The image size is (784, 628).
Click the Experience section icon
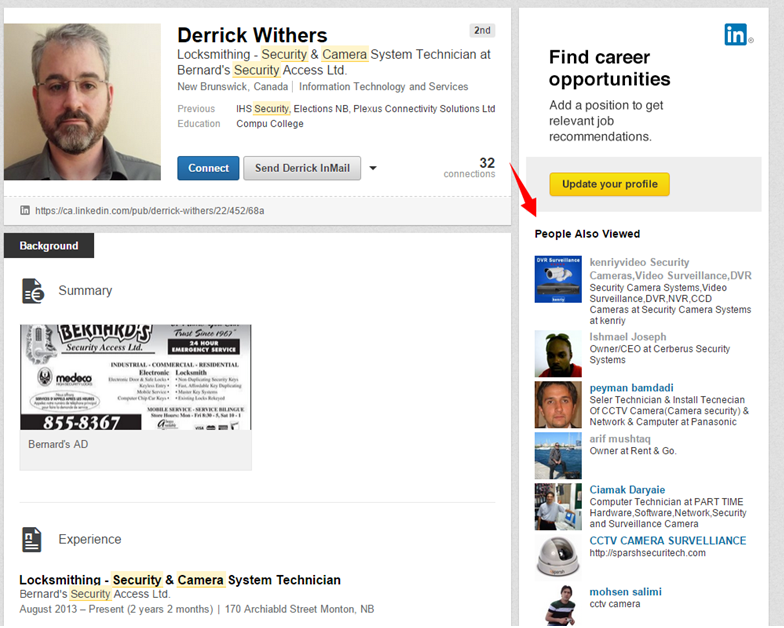click(32, 540)
